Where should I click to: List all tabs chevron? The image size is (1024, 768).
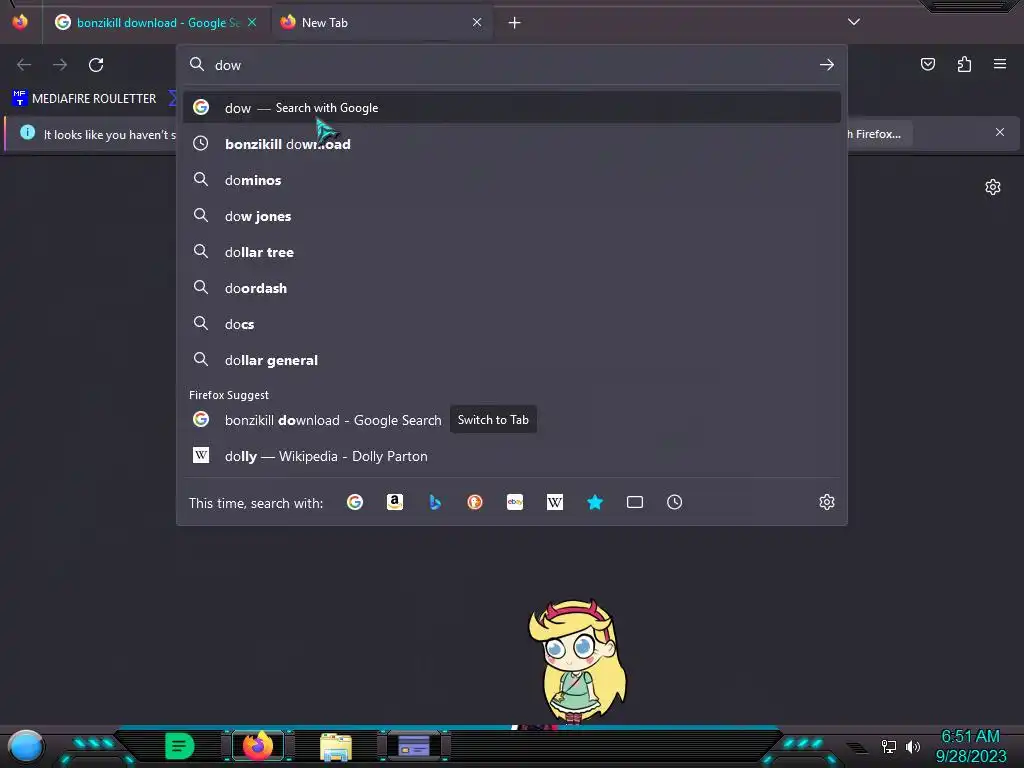click(854, 22)
